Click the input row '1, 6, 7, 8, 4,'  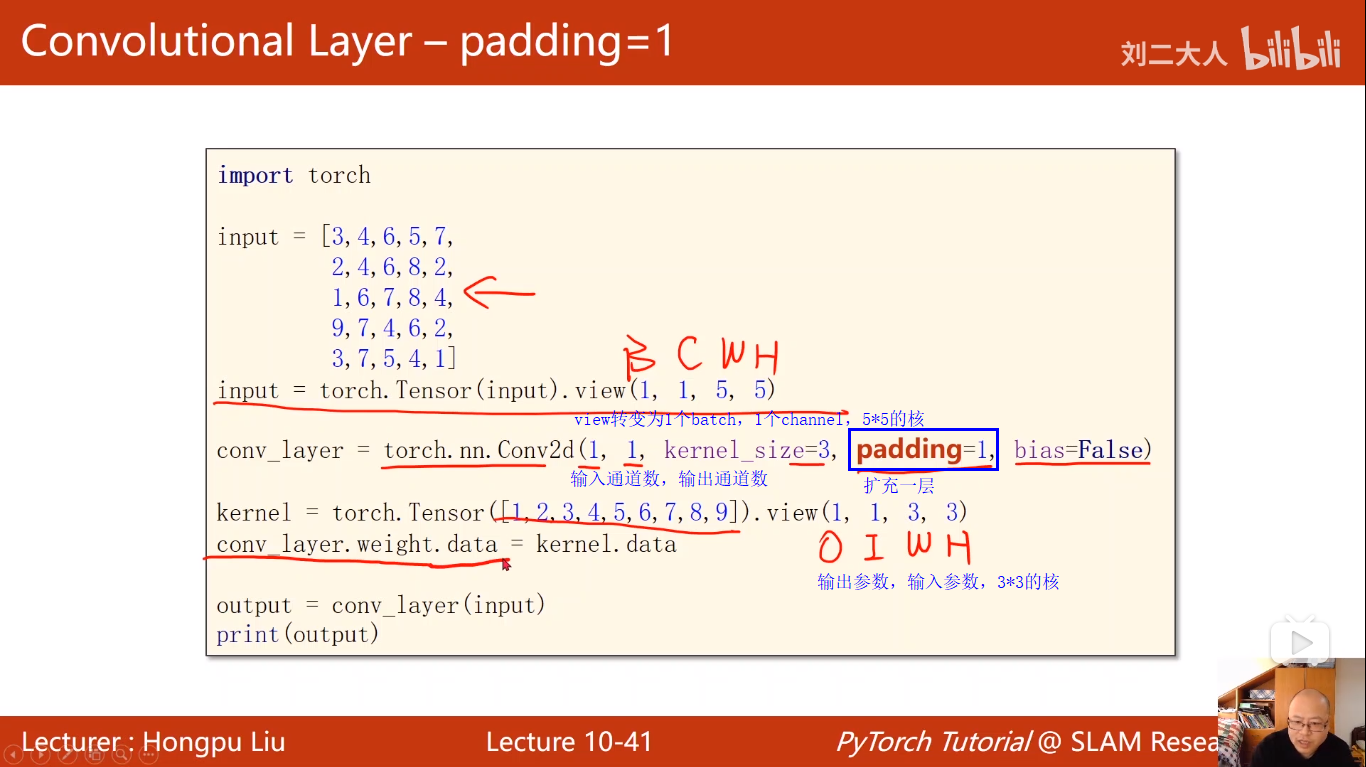393,297
